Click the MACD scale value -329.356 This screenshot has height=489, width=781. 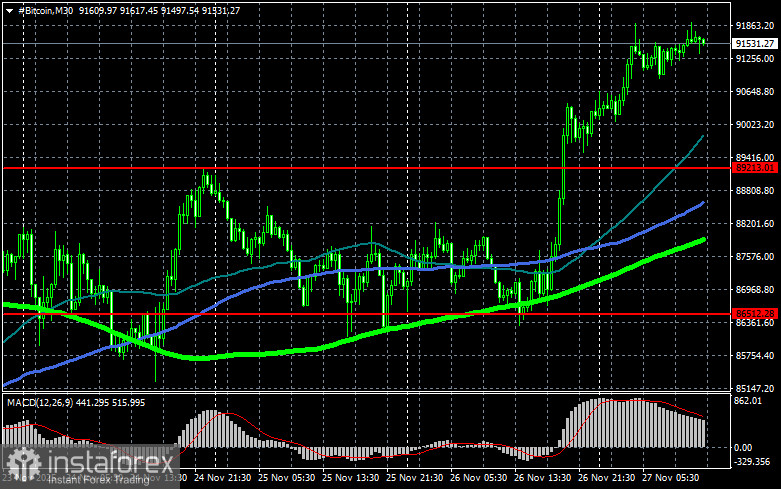[752, 462]
